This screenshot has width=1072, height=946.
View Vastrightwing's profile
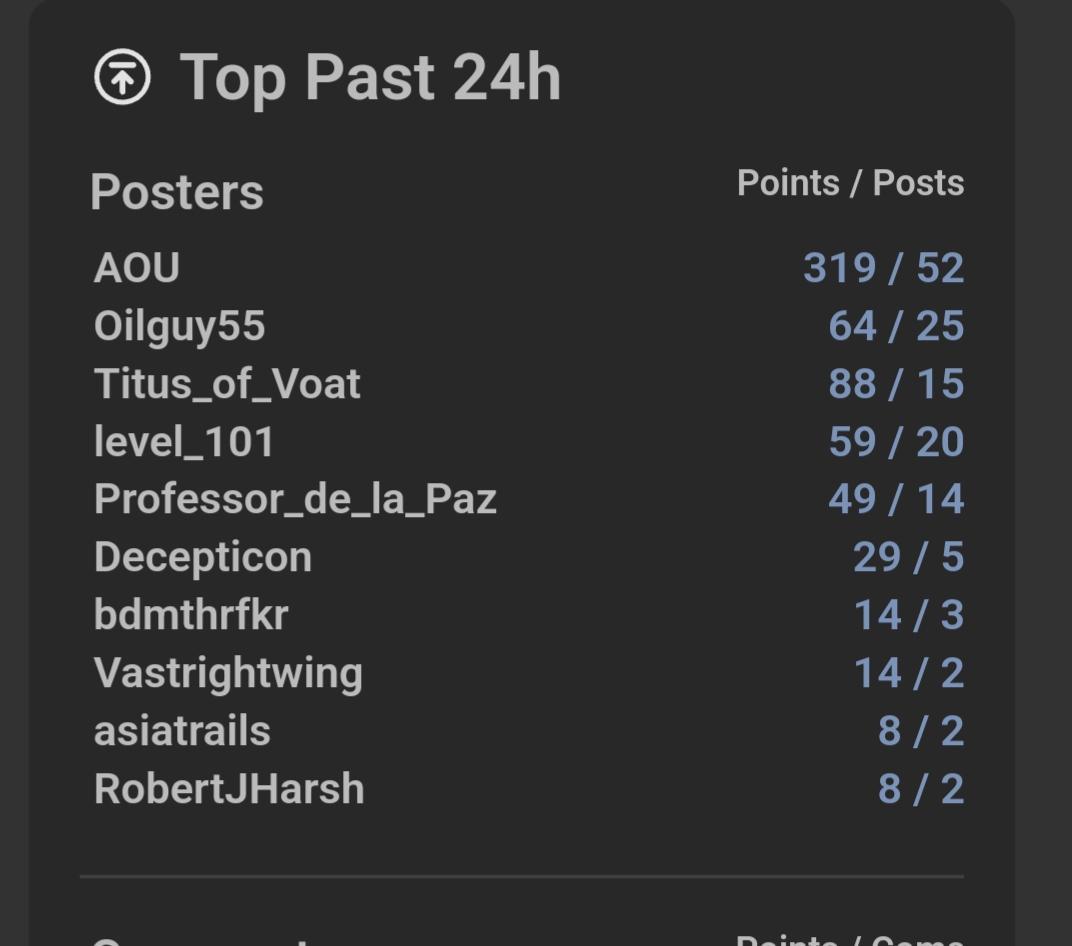pos(228,673)
